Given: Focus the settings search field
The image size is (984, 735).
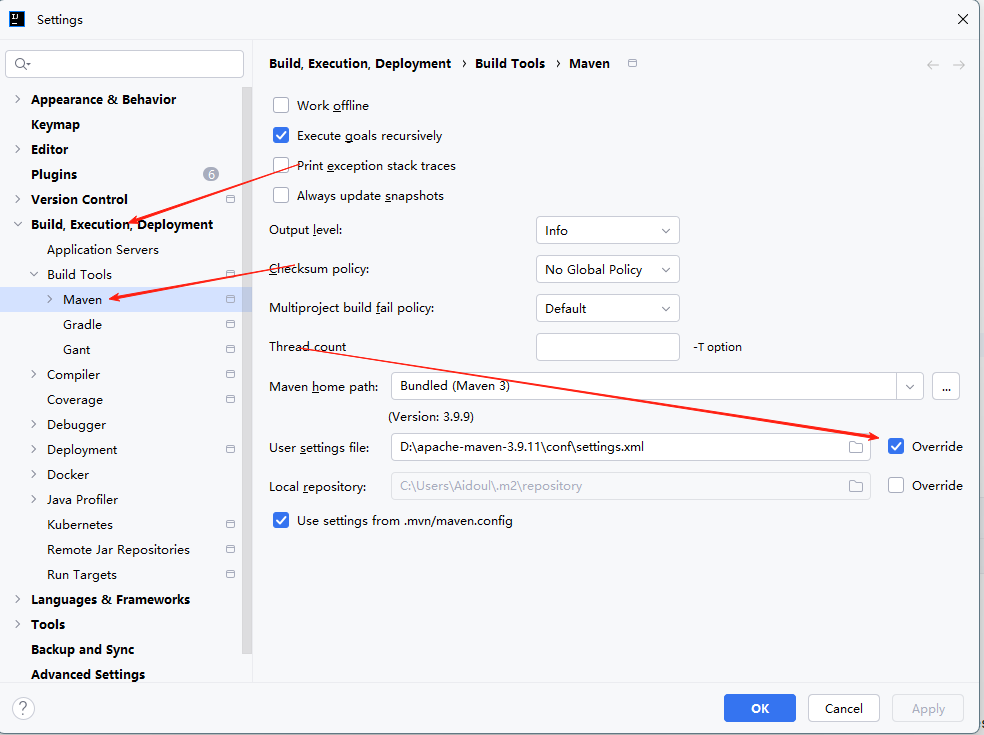Looking at the screenshot, I should [x=124, y=64].
